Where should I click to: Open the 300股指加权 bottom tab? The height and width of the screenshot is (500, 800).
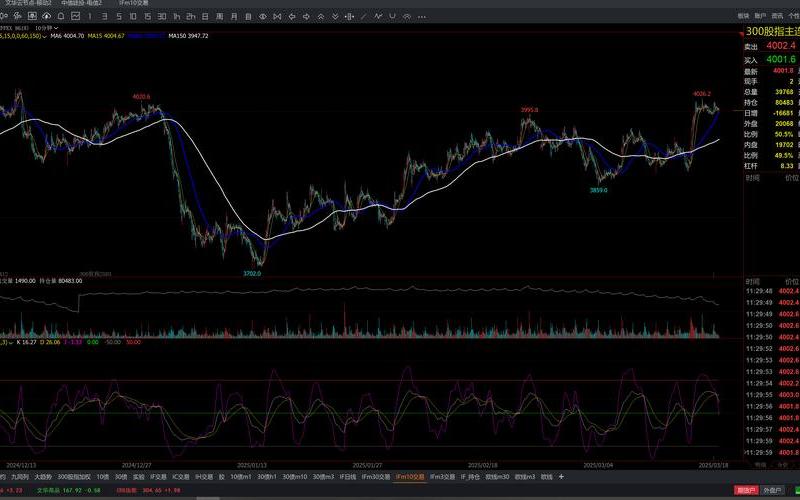coord(73,477)
